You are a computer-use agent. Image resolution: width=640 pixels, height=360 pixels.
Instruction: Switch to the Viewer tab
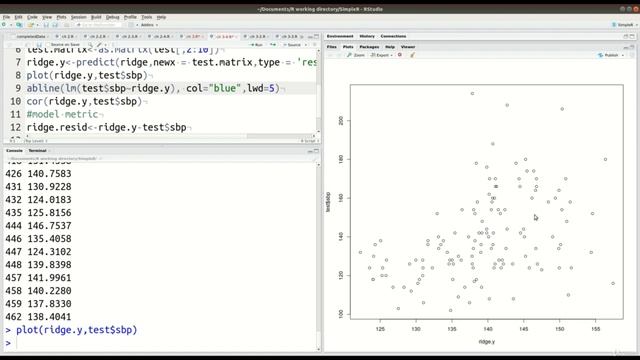pos(408,47)
